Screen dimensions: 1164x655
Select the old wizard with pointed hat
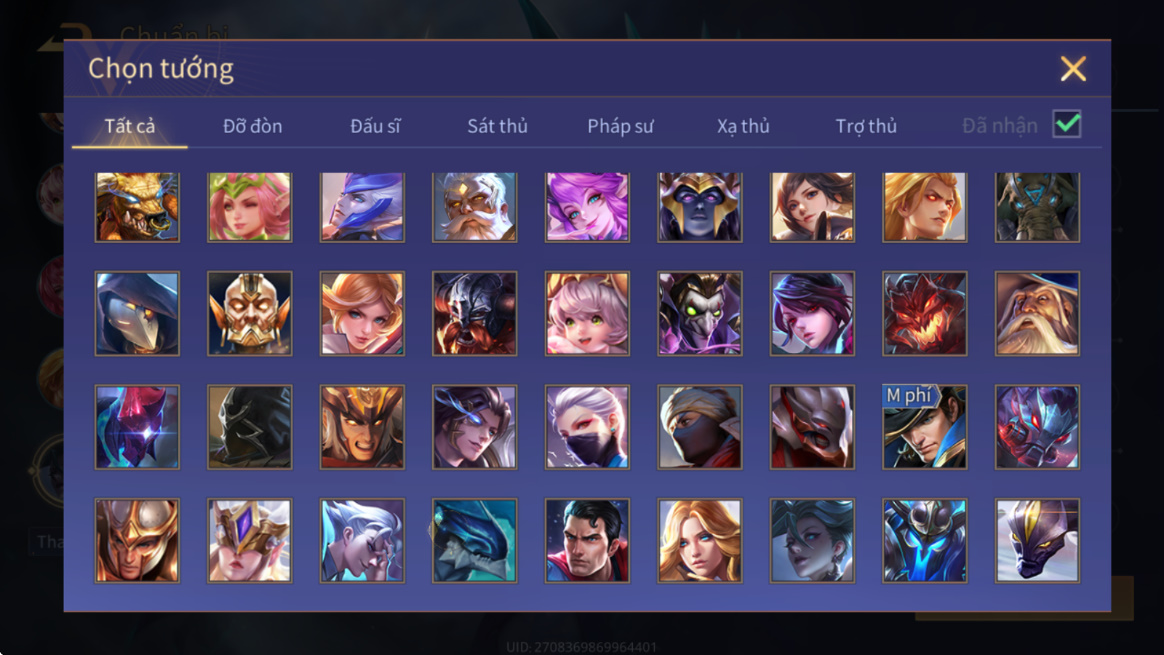pos(1037,313)
